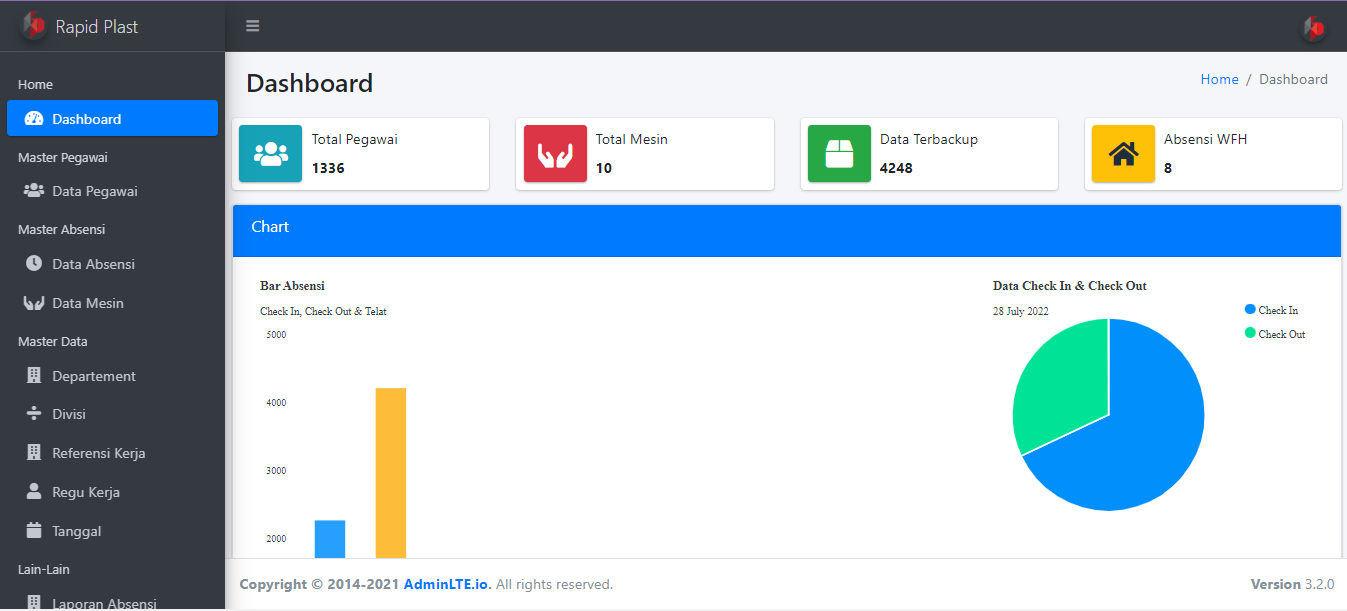Select Departement from sidebar
1347x611 pixels.
click(94, 376)
